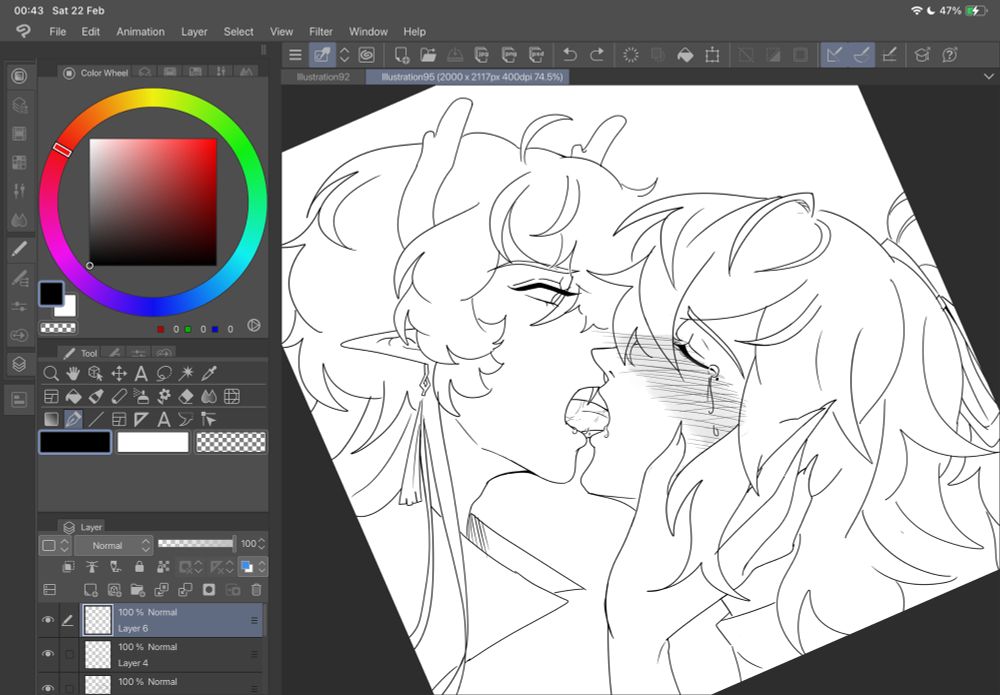1000x695 pixels.
Task: Switch to the Illustration92 canvas tab
Action: coord(323,77)
